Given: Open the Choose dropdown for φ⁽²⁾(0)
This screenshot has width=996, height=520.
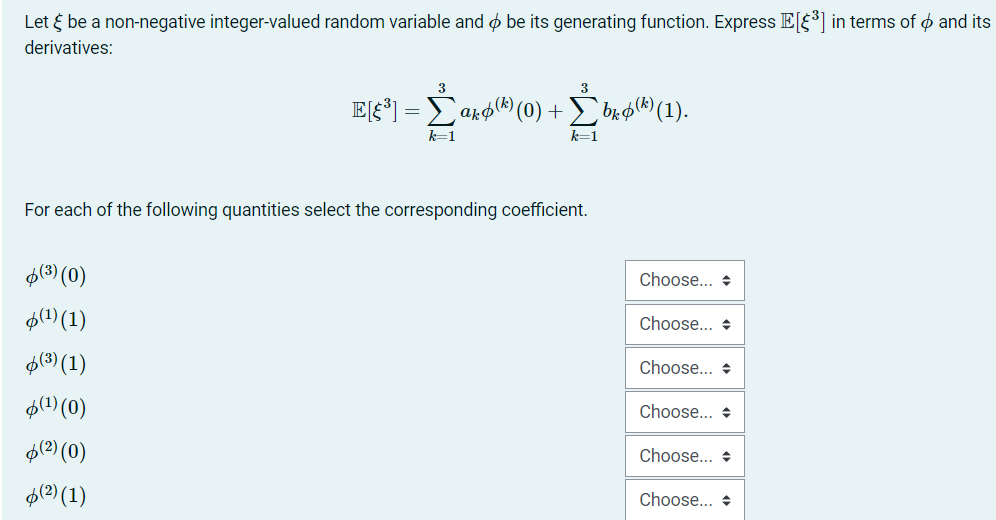Looking at the screenshot, I should coord(685,456).
